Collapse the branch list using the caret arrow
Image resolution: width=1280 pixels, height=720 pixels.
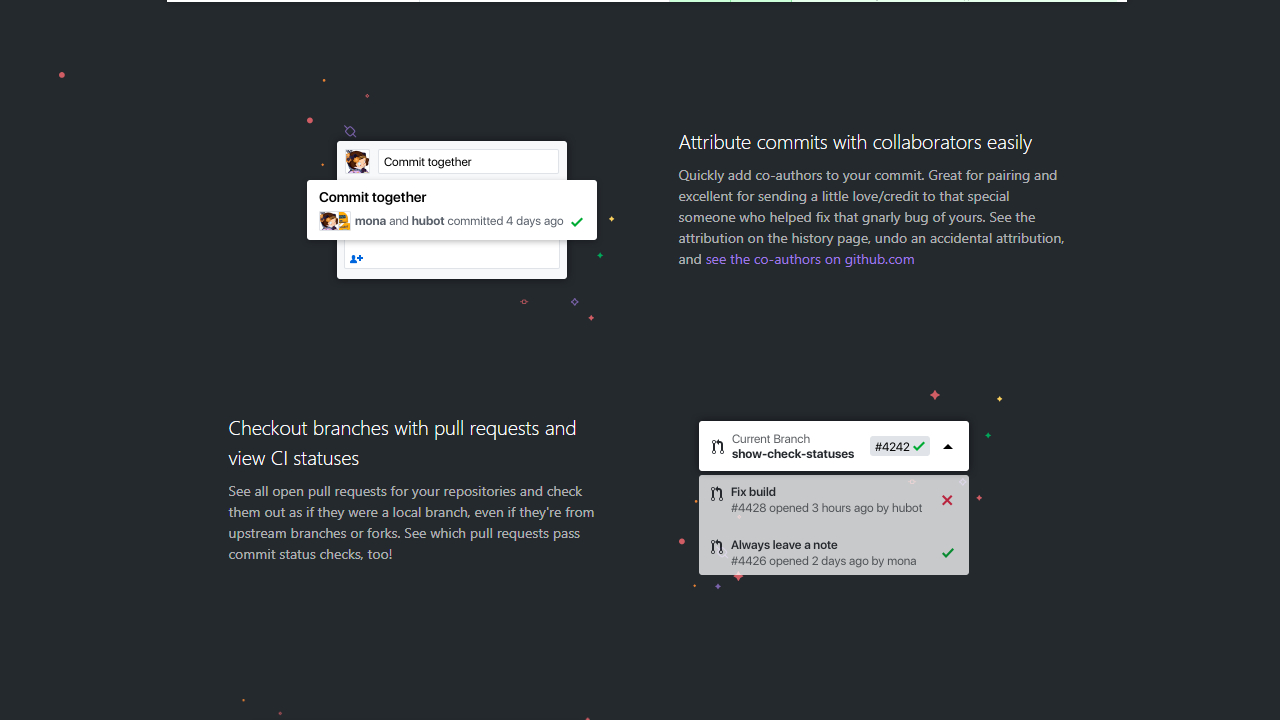pos(948,446)
